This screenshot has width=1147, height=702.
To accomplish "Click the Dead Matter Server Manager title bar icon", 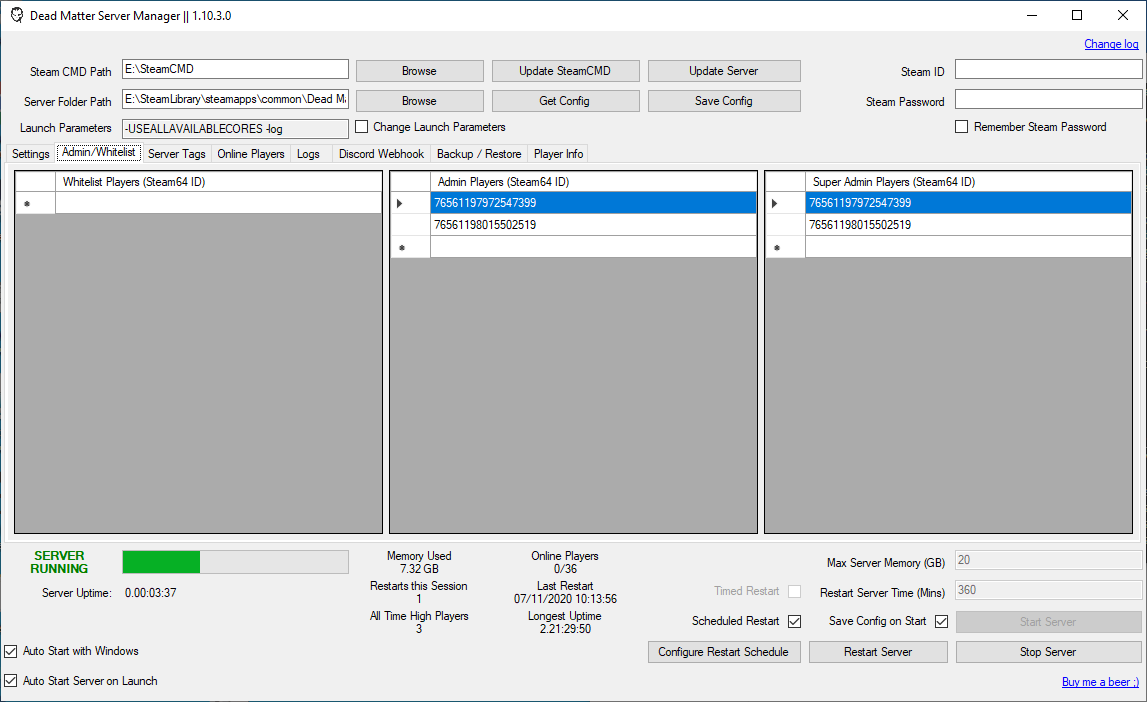I will tap(16, 15).
